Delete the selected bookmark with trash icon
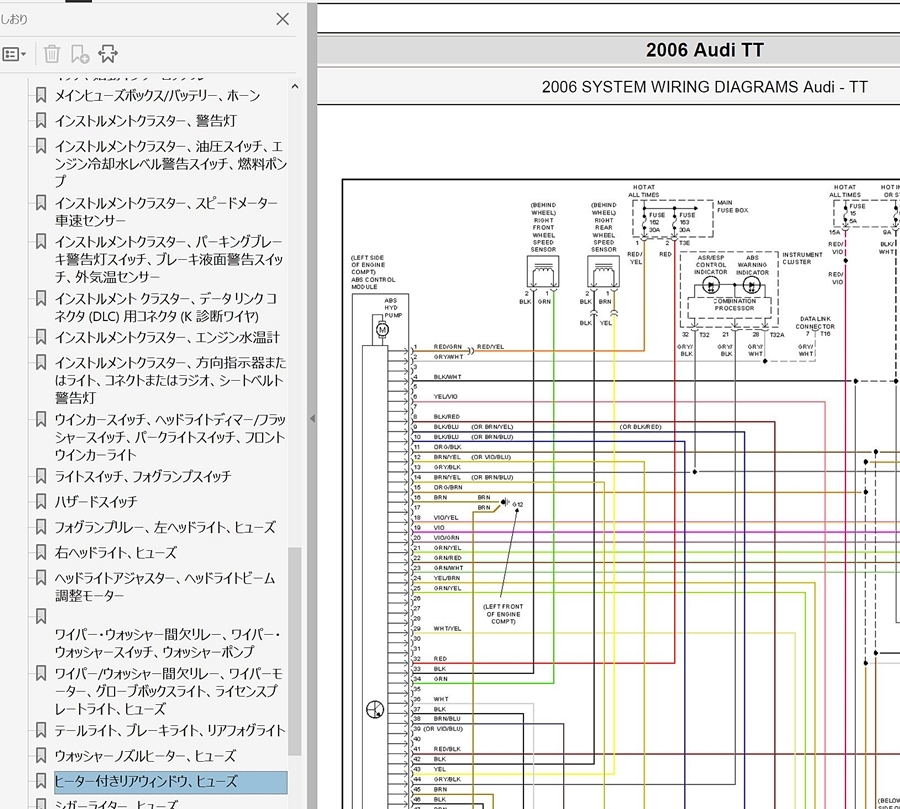The height and width of the screenshot is (809, 900). tap(52, 54)
